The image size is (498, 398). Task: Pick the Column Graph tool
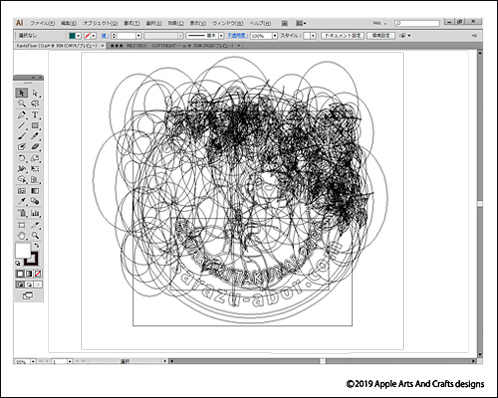point(35,213)
